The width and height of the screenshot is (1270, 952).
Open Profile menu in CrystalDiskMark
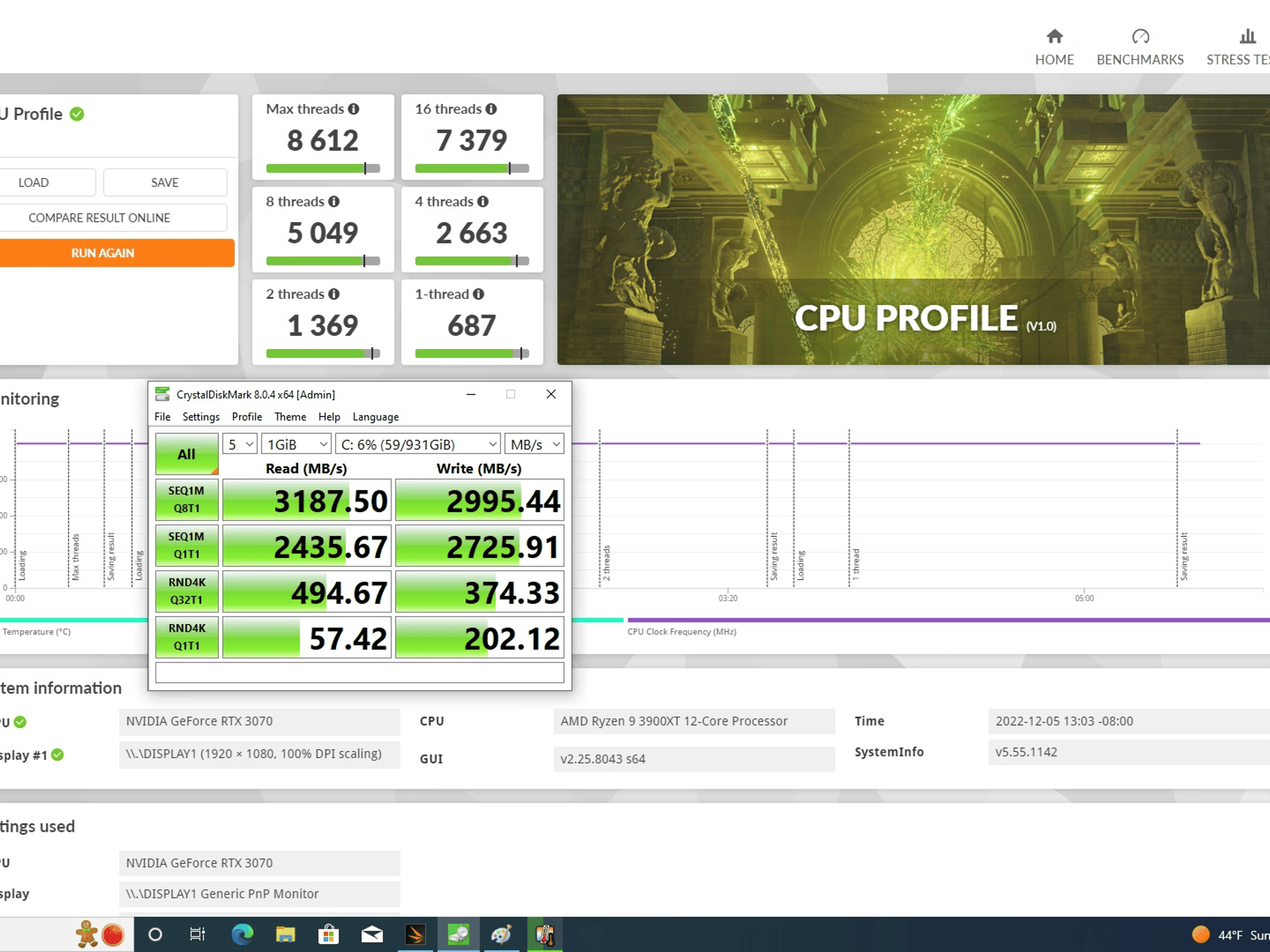pos(247,416)
